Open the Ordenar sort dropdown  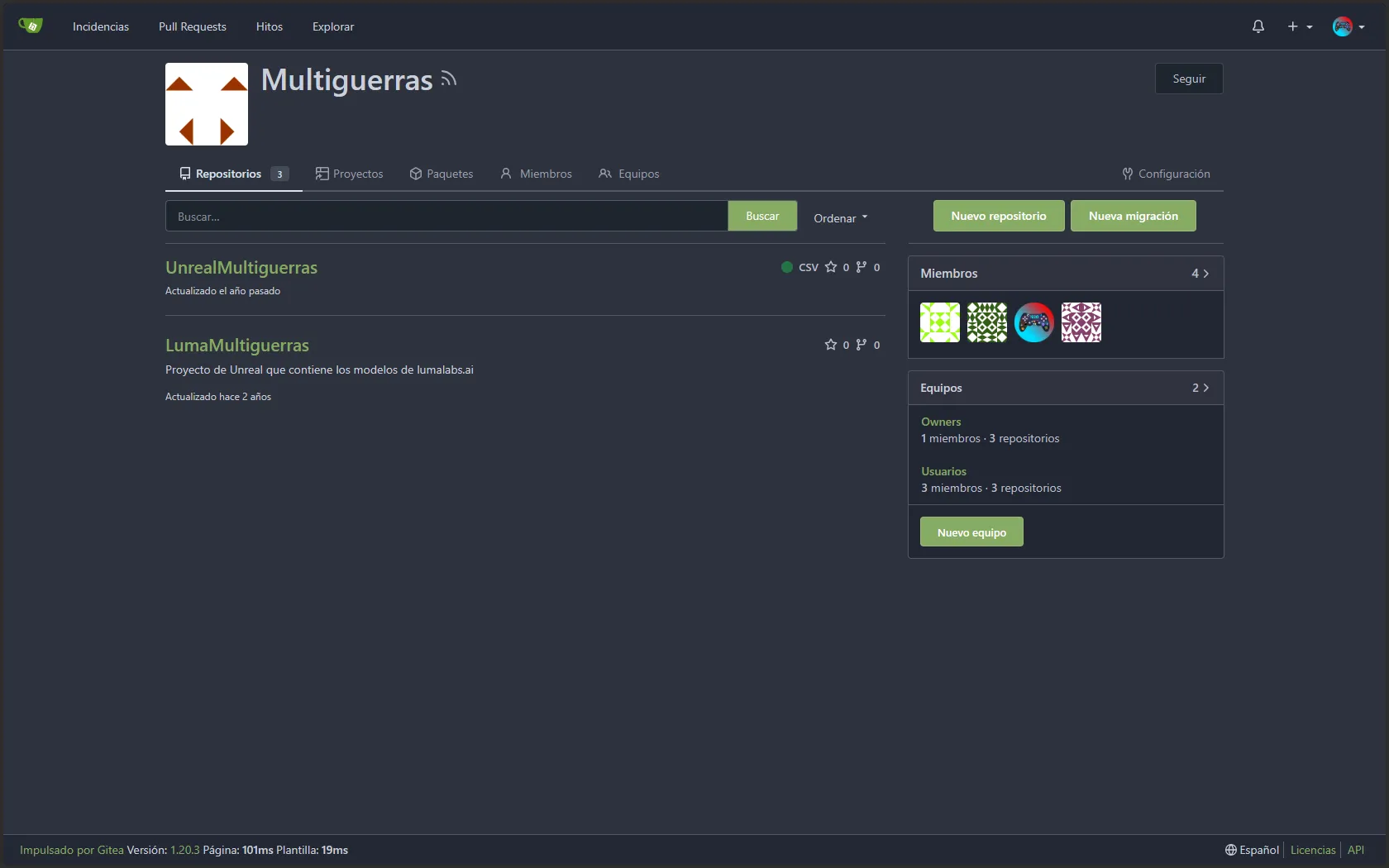tap(841, 218)
